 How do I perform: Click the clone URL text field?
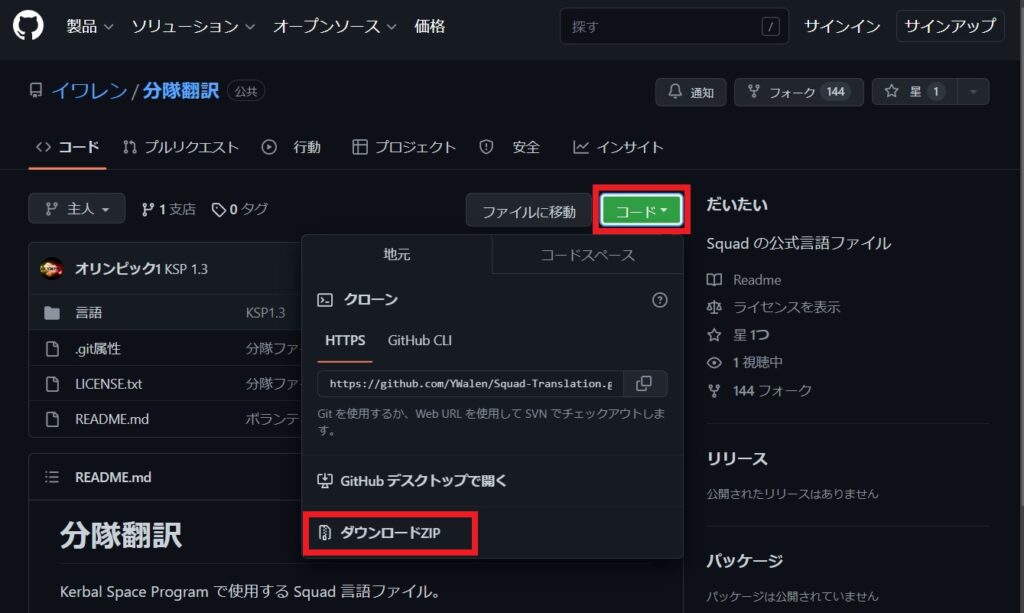pyautogui.click(x=470, y=384)
